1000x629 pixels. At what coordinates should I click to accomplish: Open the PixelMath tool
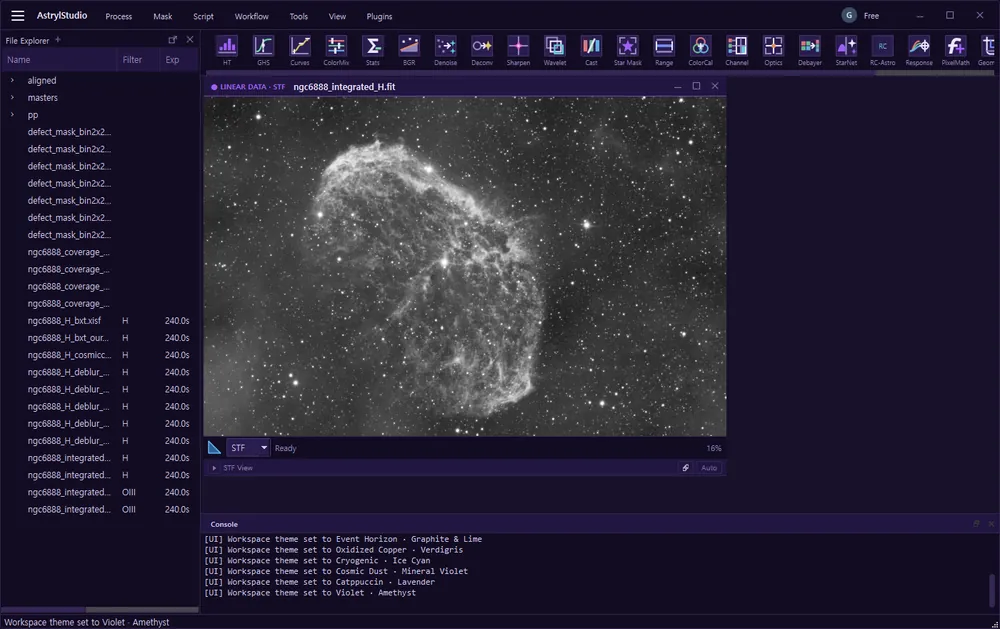coord(955,50)
